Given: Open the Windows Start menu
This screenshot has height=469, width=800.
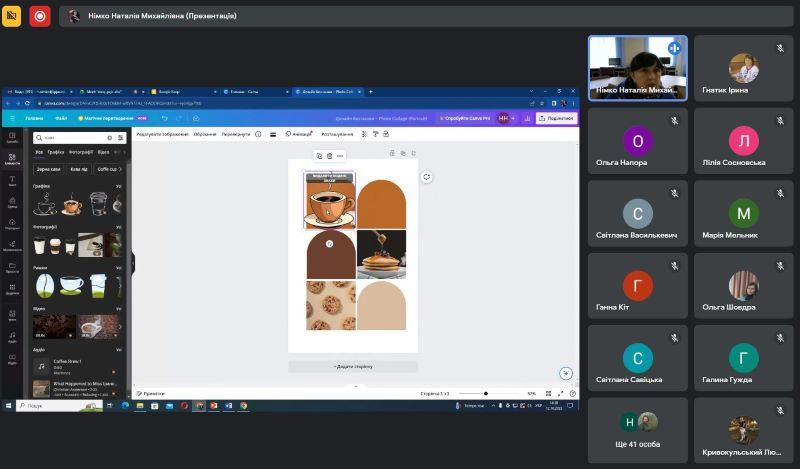Looking at the screenshot, I should tap(8, 406).
